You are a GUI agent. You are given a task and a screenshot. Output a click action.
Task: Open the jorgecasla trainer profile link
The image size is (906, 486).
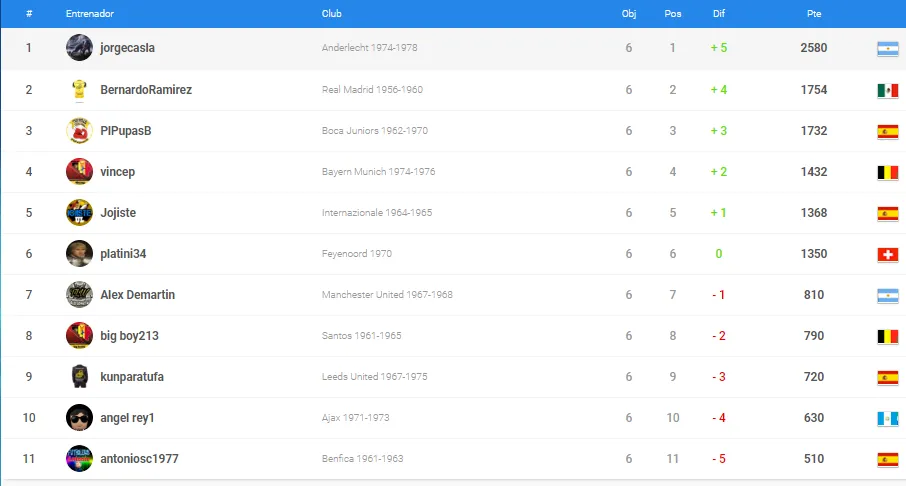127,48
